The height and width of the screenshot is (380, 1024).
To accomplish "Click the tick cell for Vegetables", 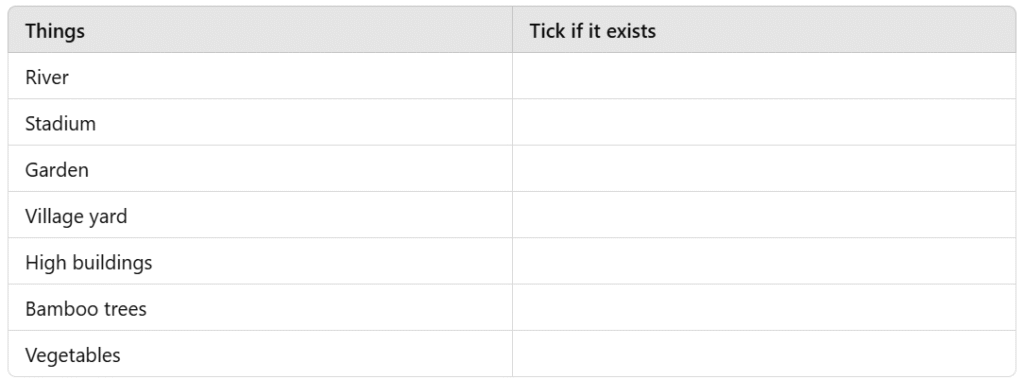I will tap(764, 354).
